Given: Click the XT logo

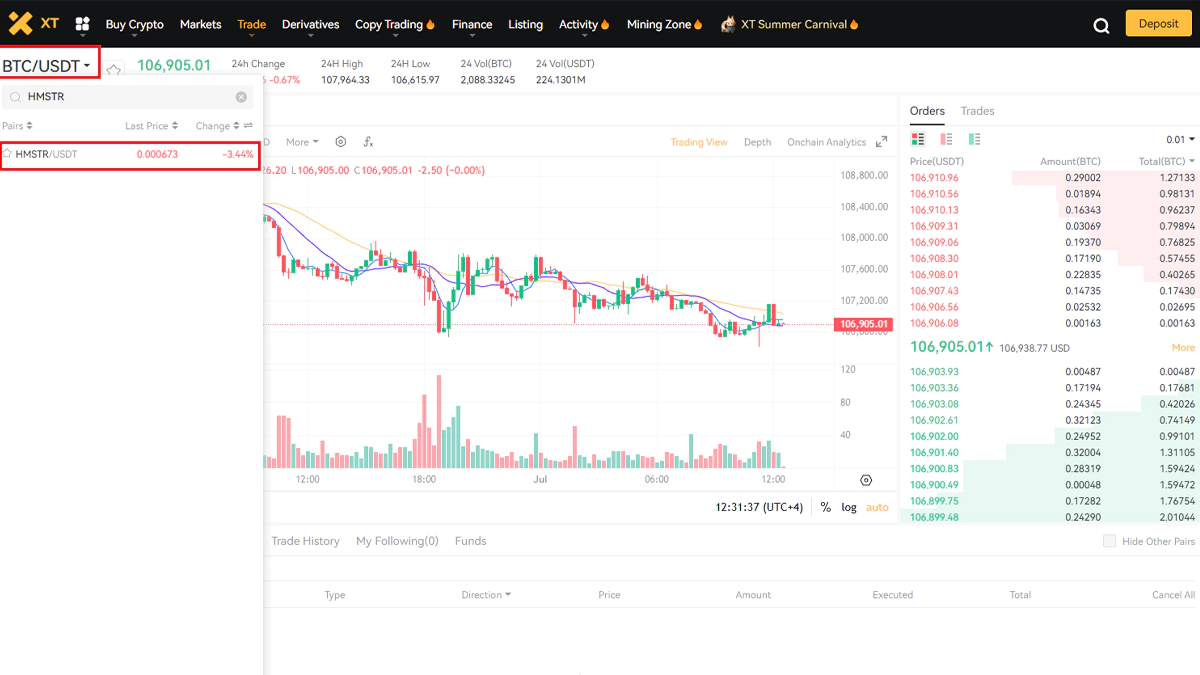Looking at the screenshot, I should 34,23.
